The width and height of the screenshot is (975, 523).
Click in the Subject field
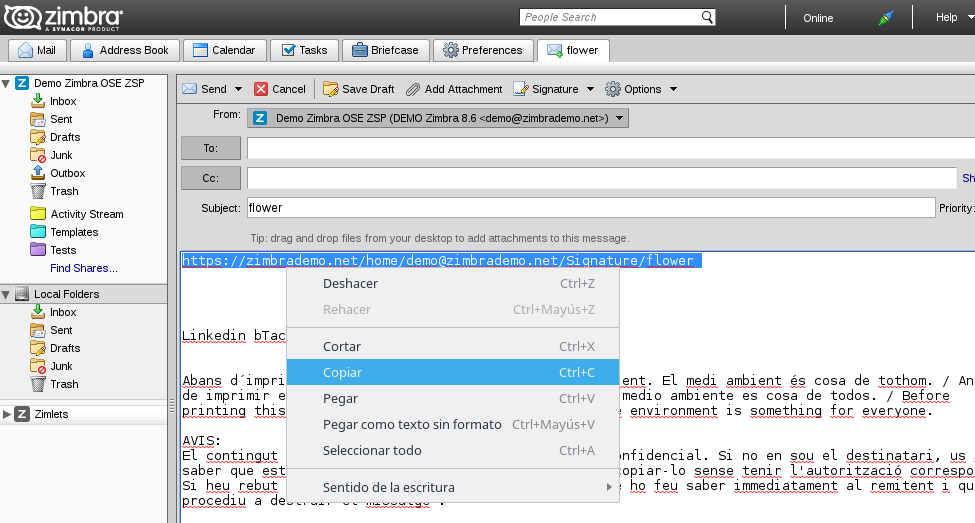point(591,208)
